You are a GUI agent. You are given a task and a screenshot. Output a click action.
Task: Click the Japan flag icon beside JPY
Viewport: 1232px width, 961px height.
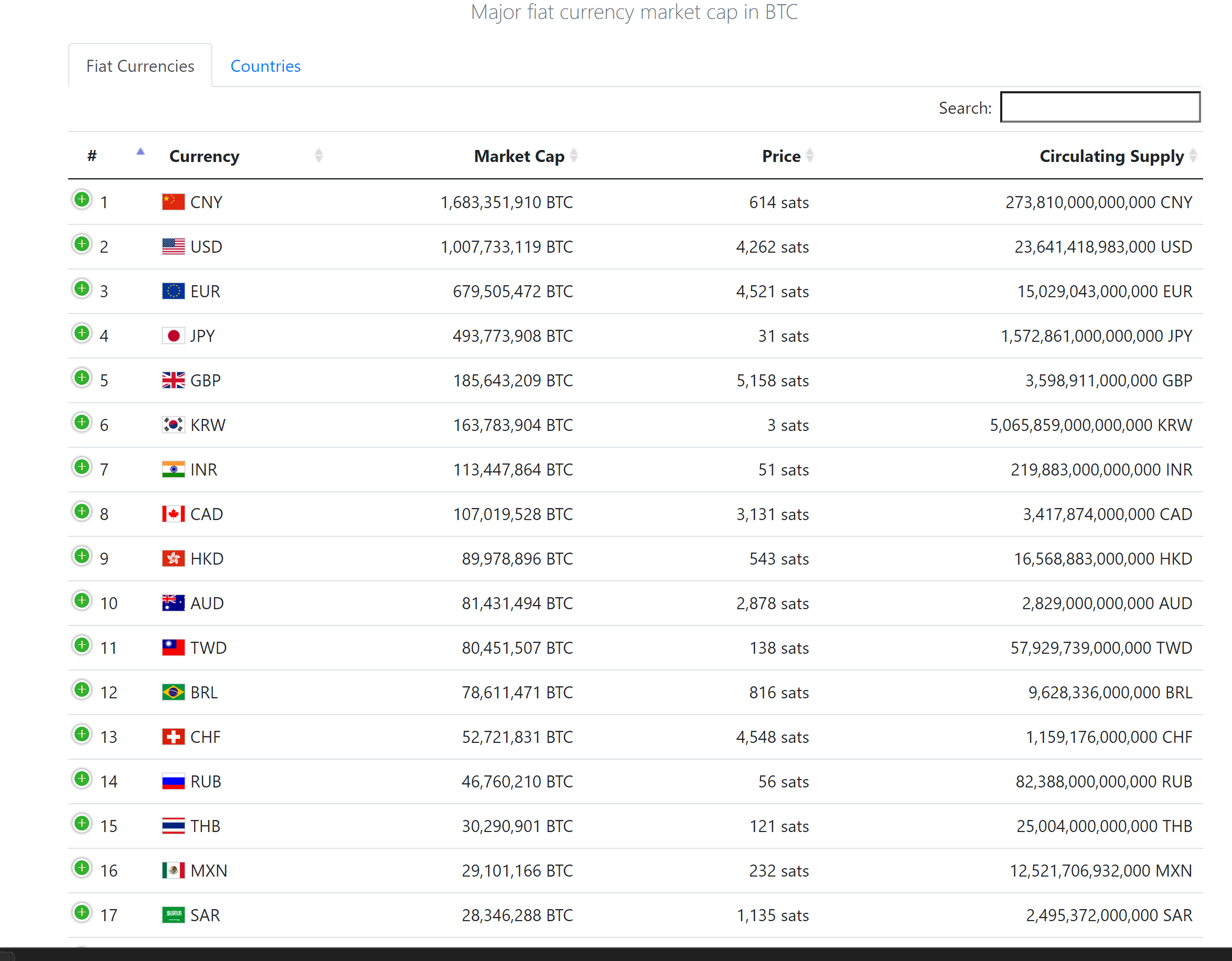point(173,336)
